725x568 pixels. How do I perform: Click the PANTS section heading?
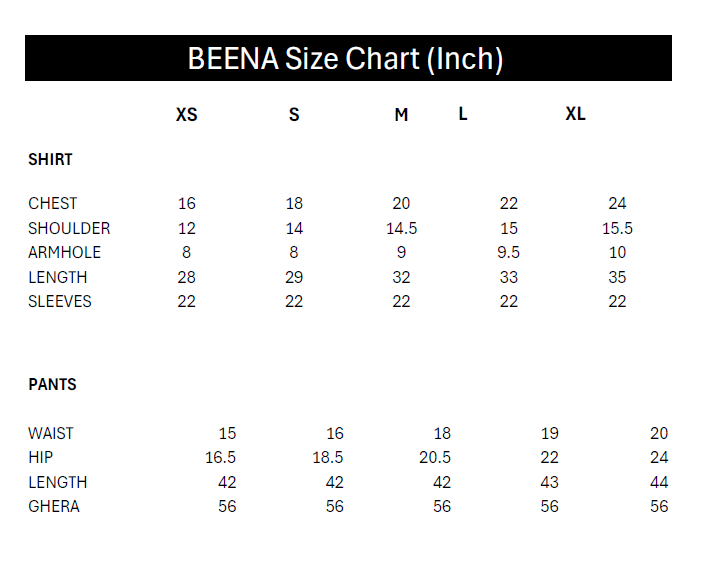click(52, 384)
